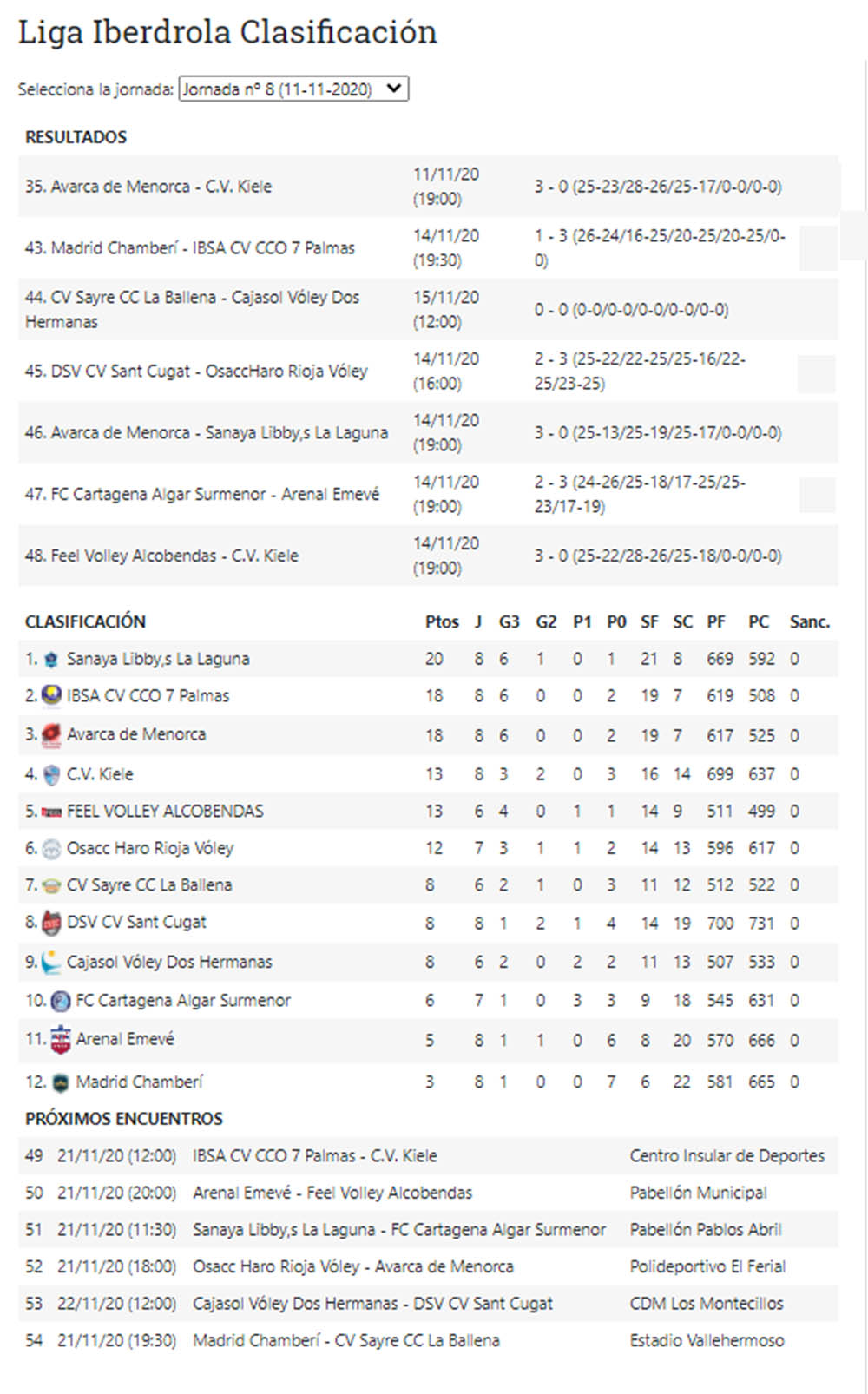Image resolution: width=868 pixels, height=1394 pixels.
Task: Click the Sanaya Libby,s La Laguna crest icon
Action: tap(52, 658)
